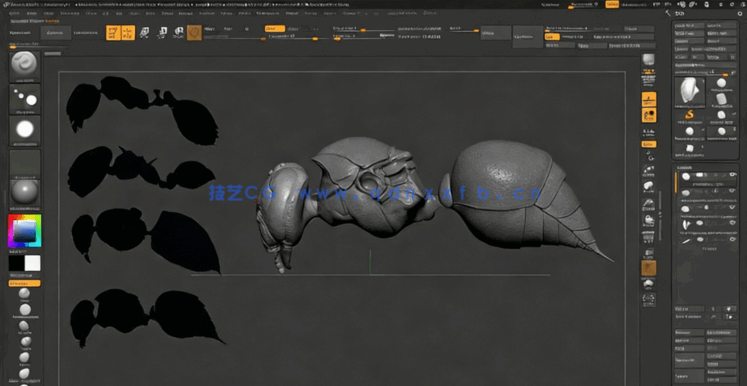Click the orange Alternate button under color swatches

pos(24,283)
